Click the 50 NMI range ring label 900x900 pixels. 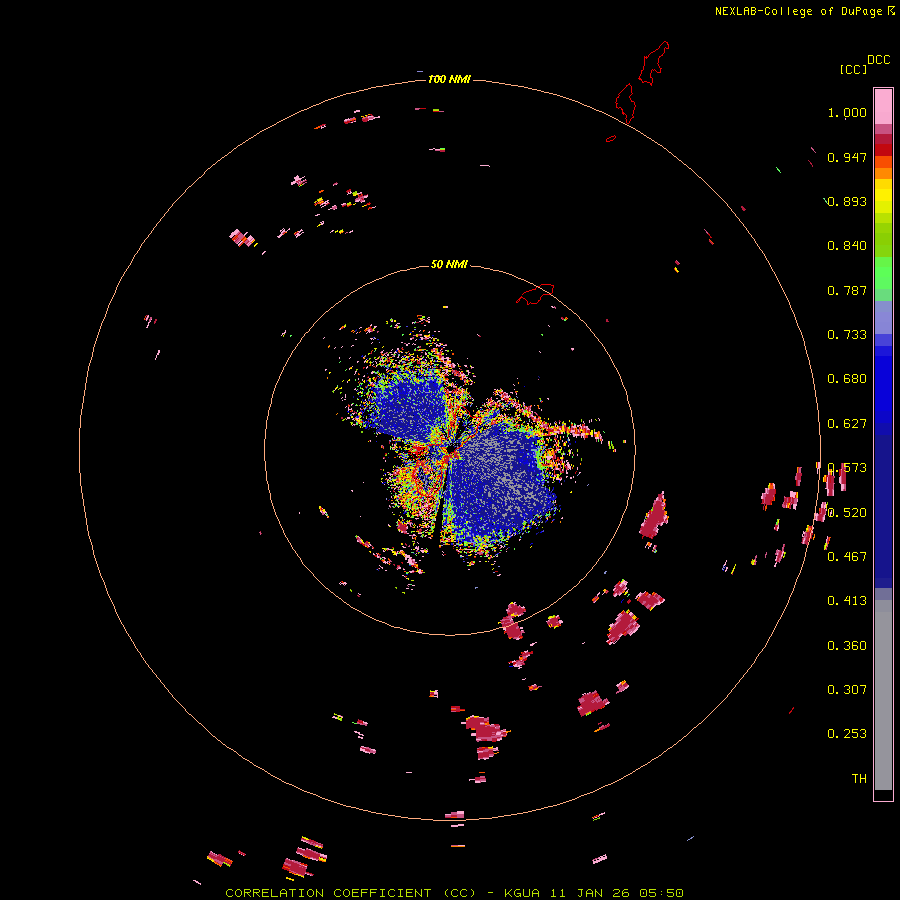pyautogui.click(x=449, y=264)
